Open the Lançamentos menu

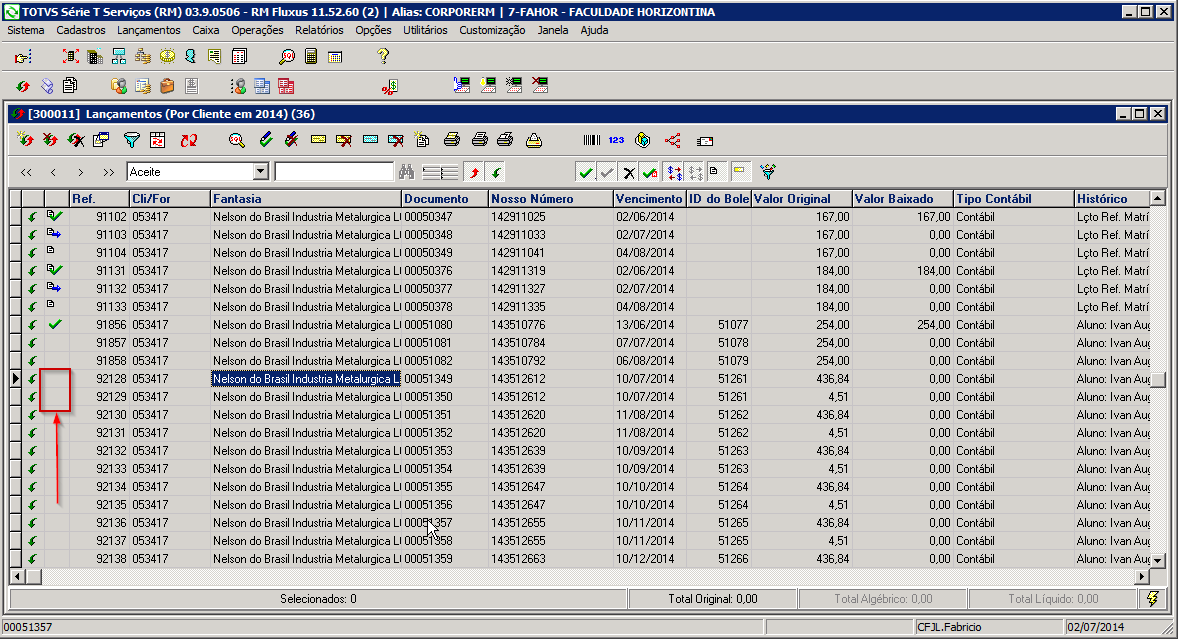point(148,30)
